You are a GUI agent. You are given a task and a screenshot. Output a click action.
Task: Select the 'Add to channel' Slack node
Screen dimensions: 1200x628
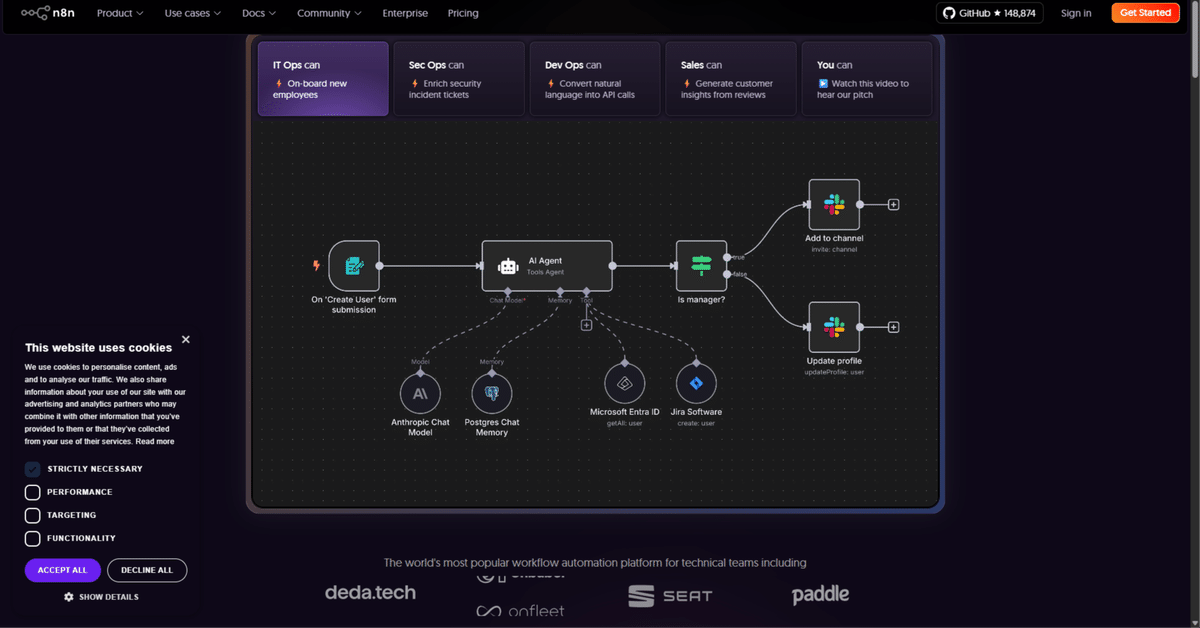point(834,204)
